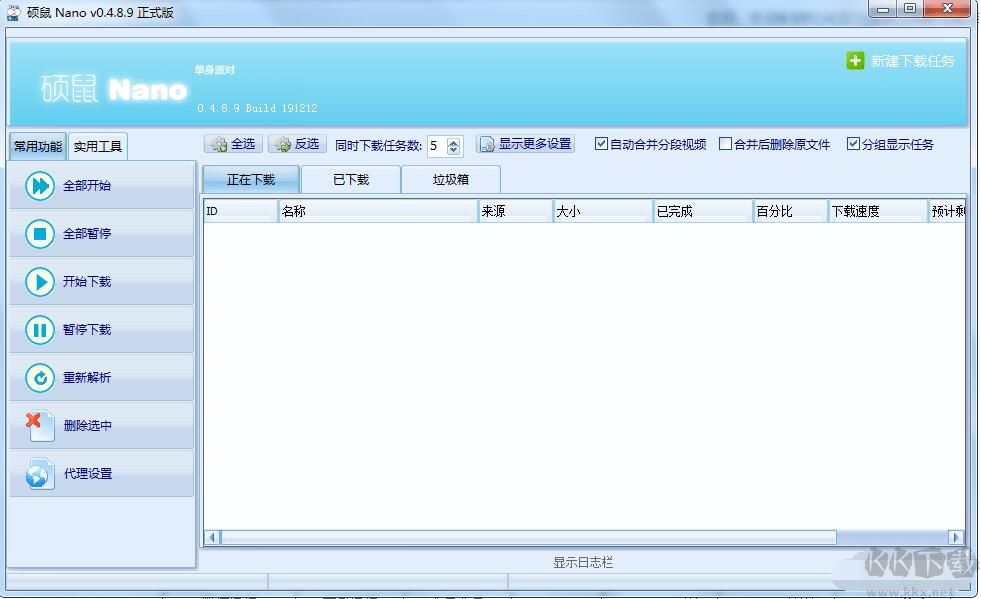981x599 pixels.
Task: Click the download task count field
Action: (437, 146)
